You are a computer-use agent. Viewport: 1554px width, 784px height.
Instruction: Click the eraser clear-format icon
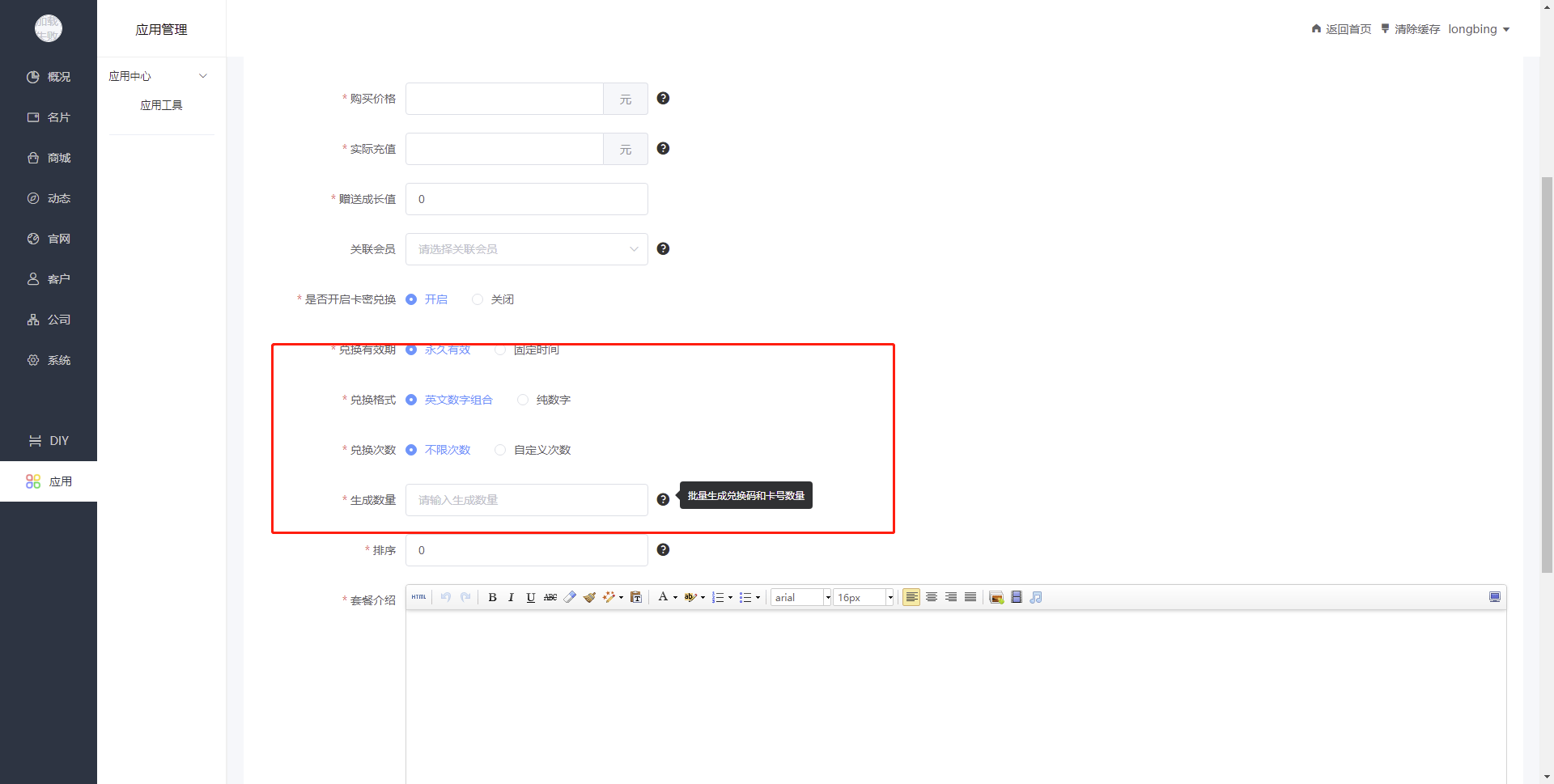(x=570, y=597)
